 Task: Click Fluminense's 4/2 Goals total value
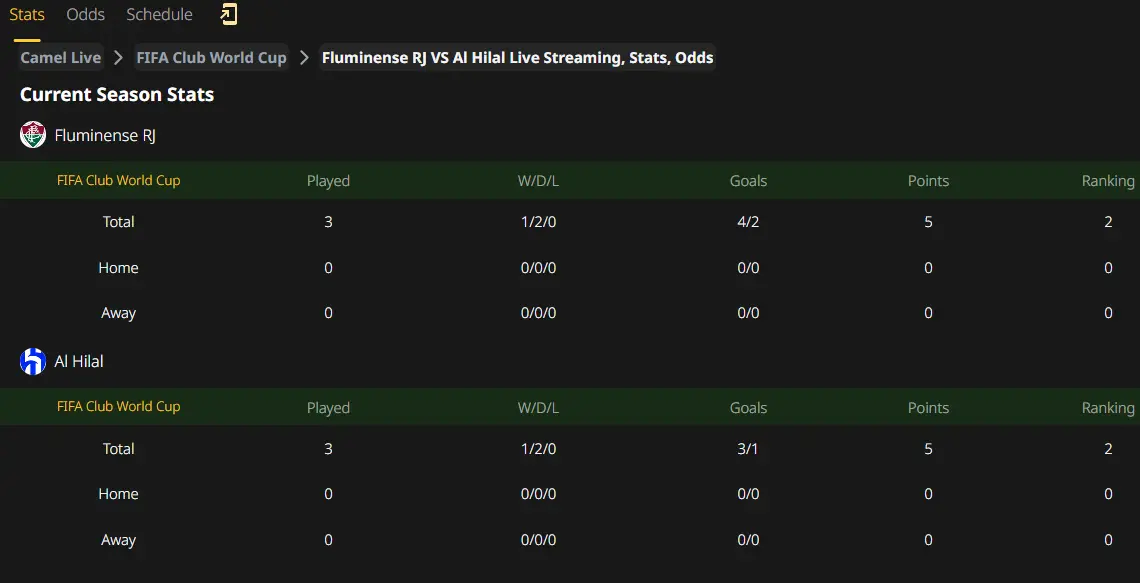[748, 222]
